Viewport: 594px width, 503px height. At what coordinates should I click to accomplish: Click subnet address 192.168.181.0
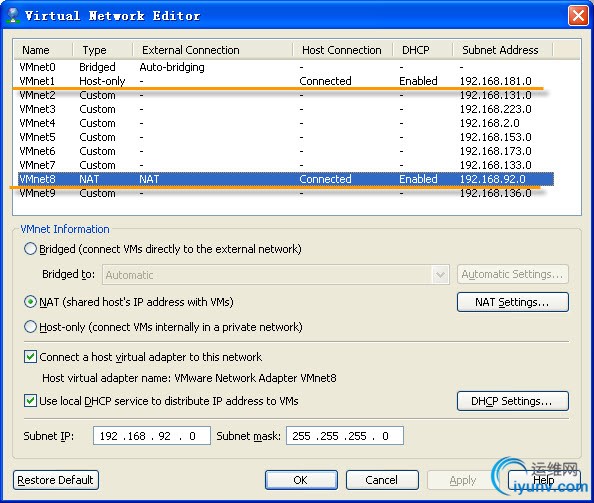point(496,81)
